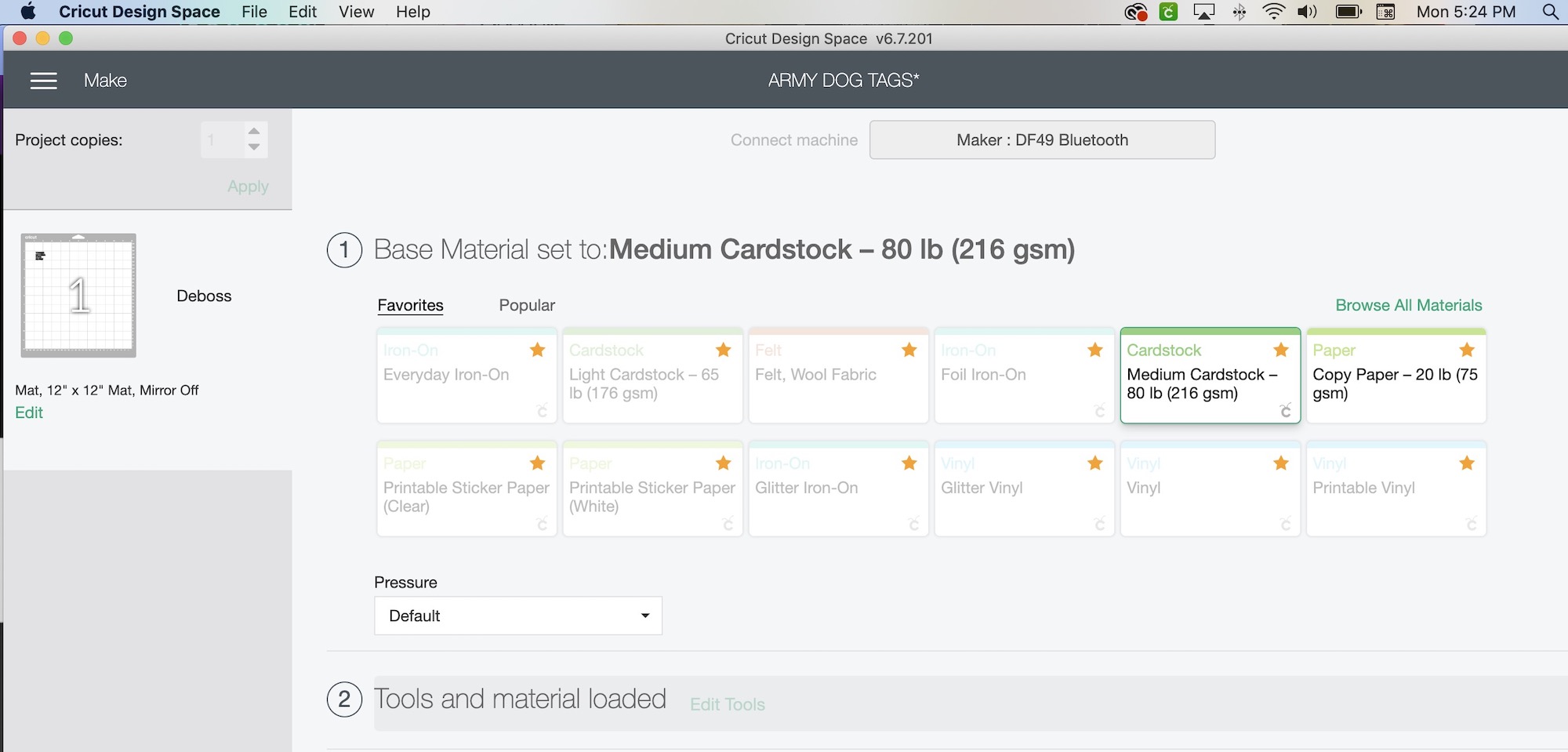Screen dimensions: 1568x752
Task: Click Cricut logo icon on plain Vinyl card
Action: tap(1286, 523)
